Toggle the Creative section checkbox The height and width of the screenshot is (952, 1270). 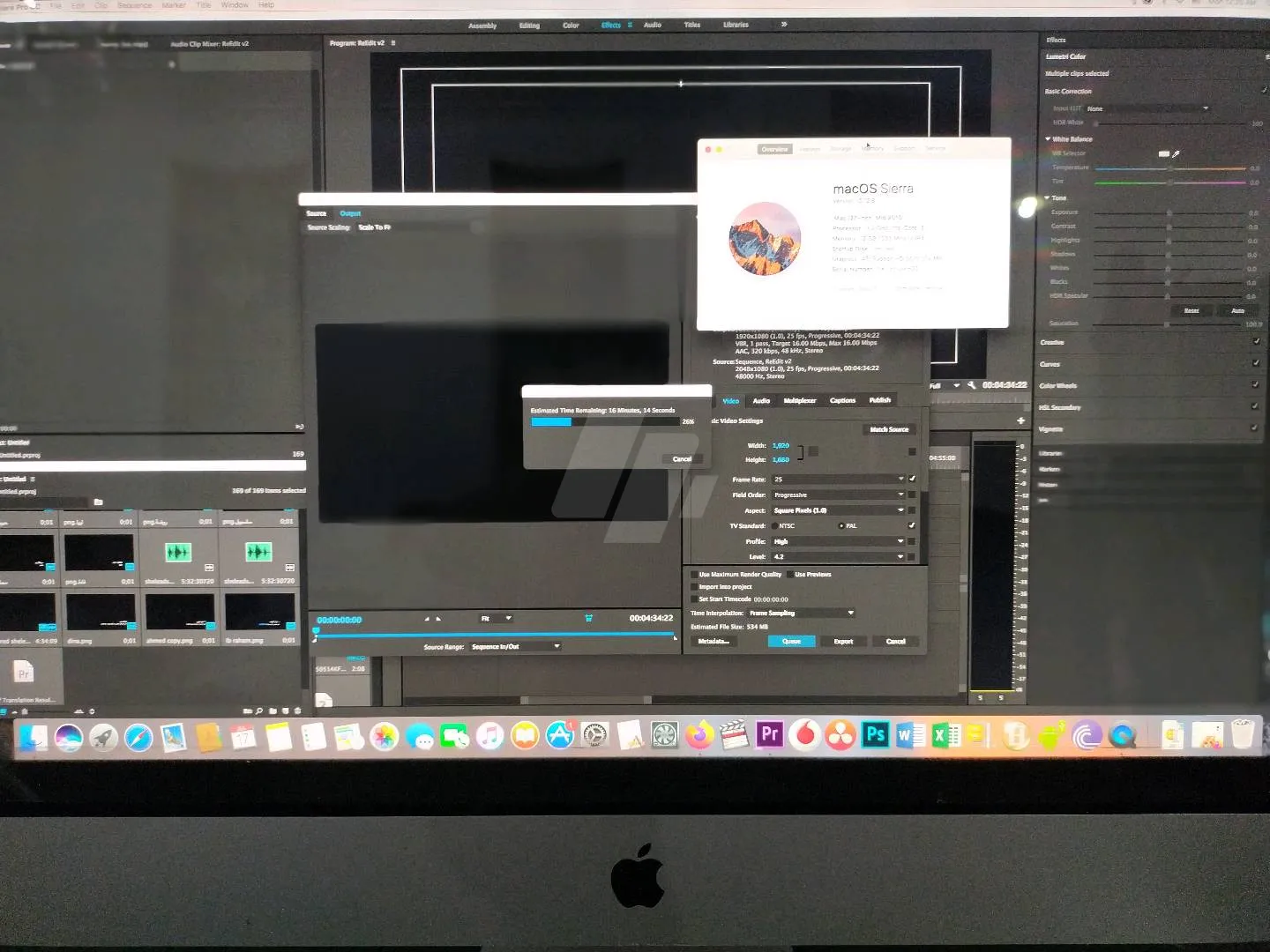pos(1256,341)
